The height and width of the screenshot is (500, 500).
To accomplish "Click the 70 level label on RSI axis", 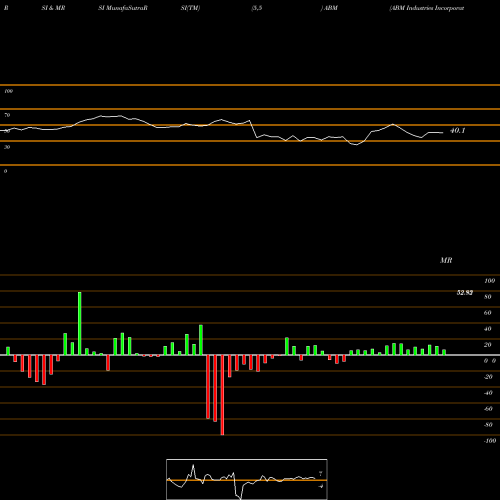I will pos(7,115).
